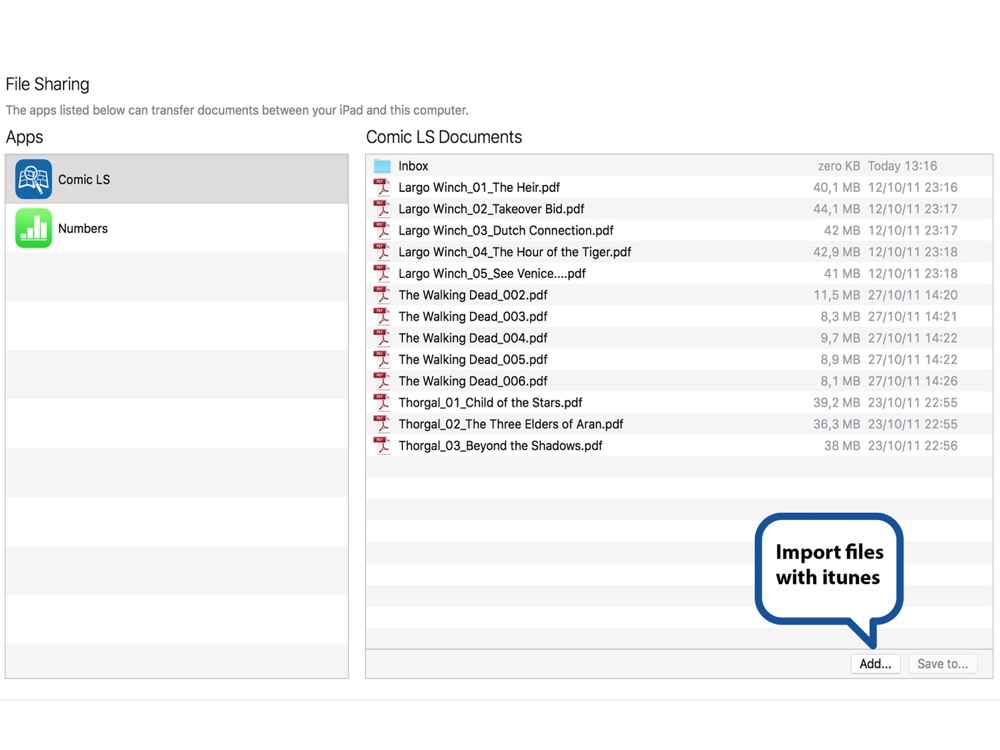Select Largo Winch_04_The Hour of the Tiger.pdf
The width and height of the screenshot is (1000, 750).
coord(515,252)
